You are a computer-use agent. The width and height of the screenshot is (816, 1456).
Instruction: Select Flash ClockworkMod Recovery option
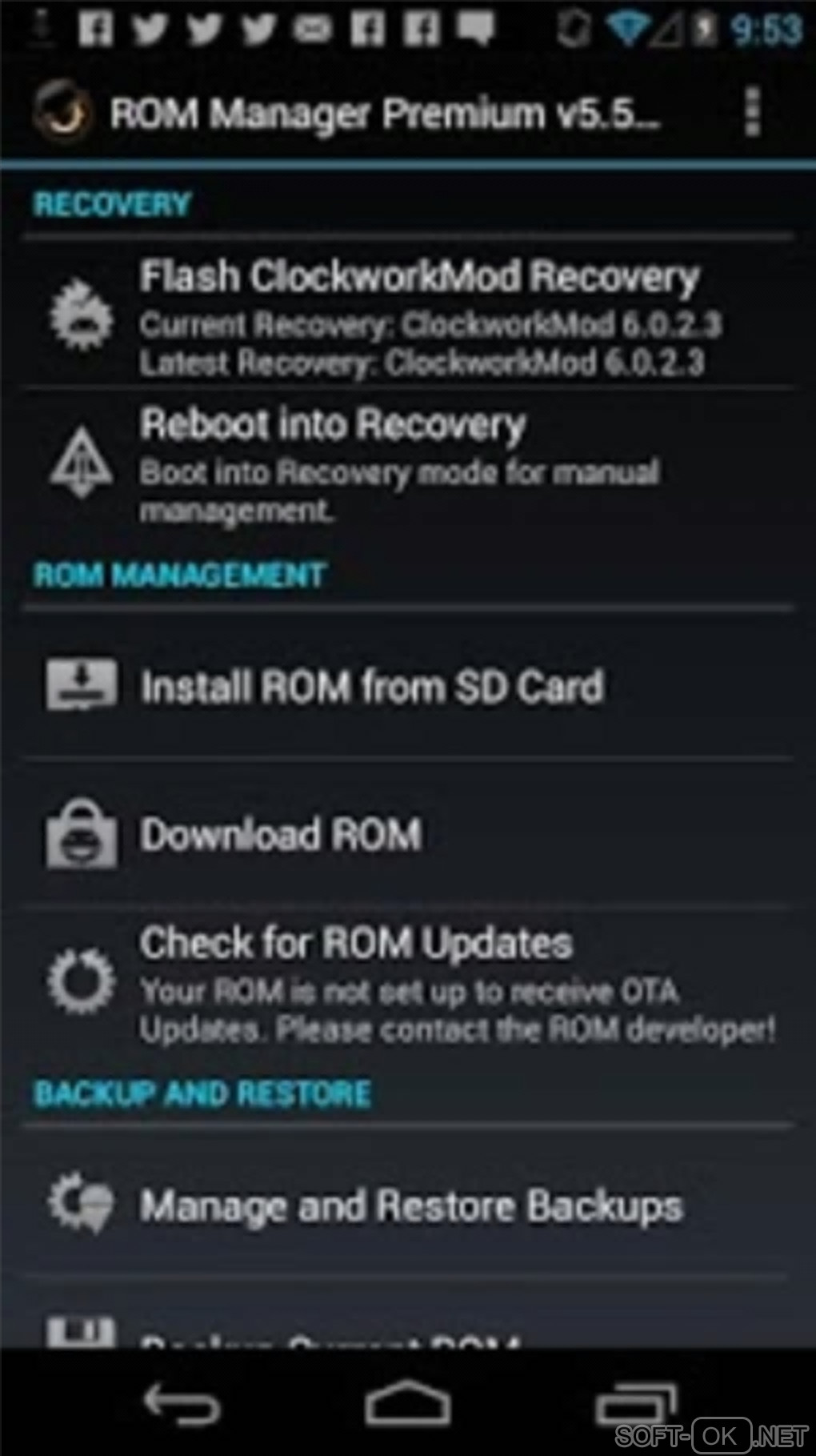tap(408, 315)
